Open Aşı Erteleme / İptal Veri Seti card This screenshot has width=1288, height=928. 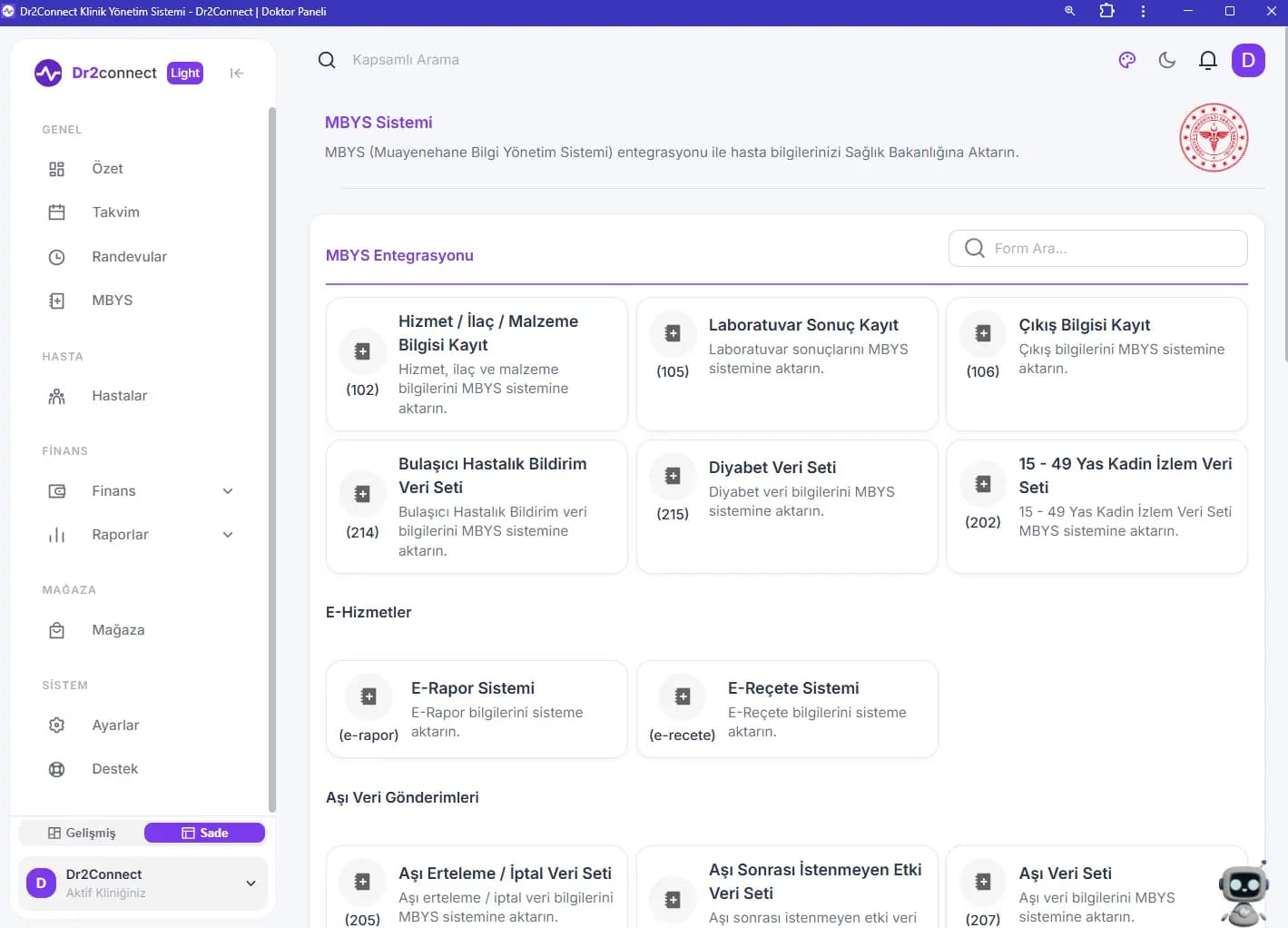(477, 887)
